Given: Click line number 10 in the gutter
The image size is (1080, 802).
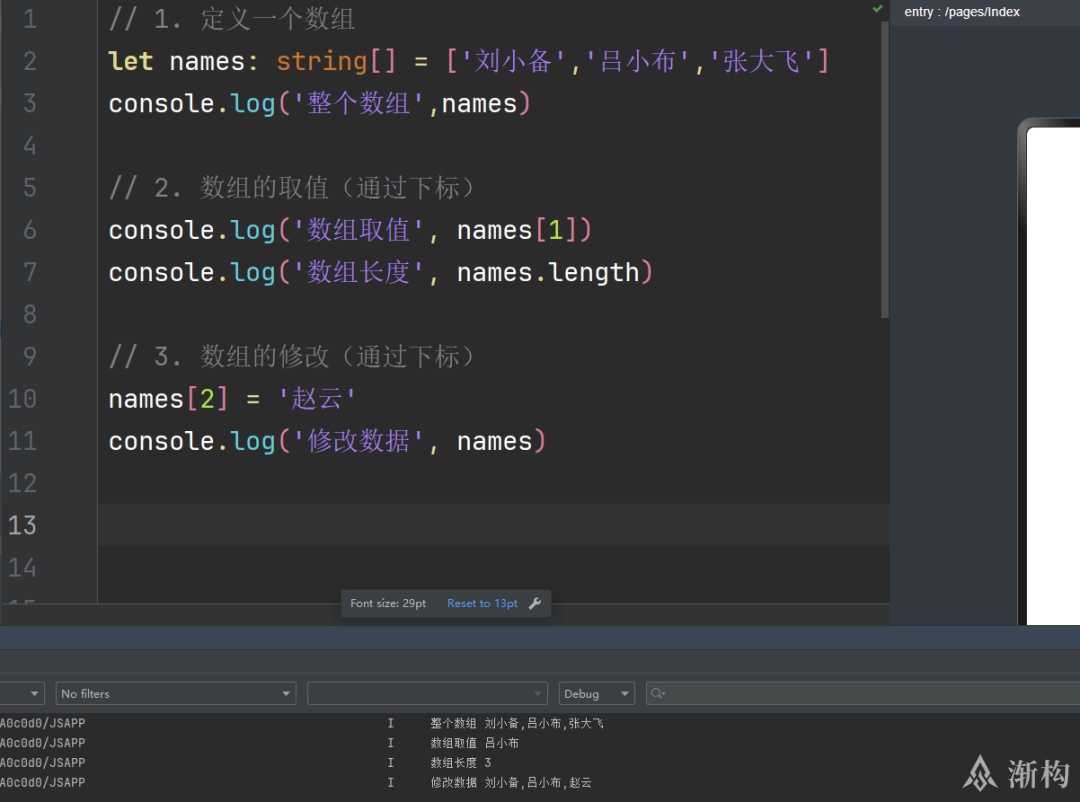Looking at the screenshot, I should click(22, 399).
